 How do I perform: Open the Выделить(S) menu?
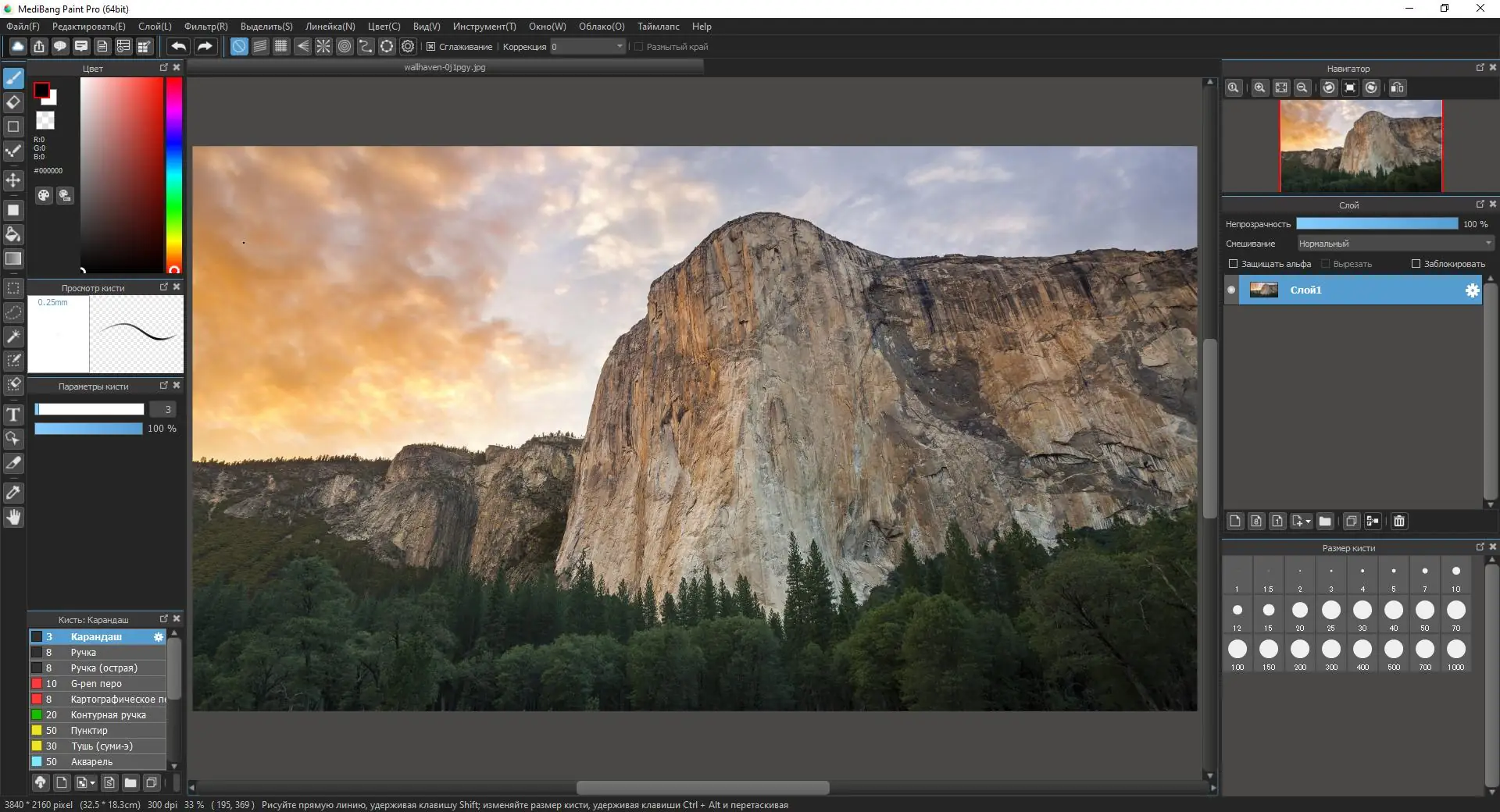click(x=266, y=27)
